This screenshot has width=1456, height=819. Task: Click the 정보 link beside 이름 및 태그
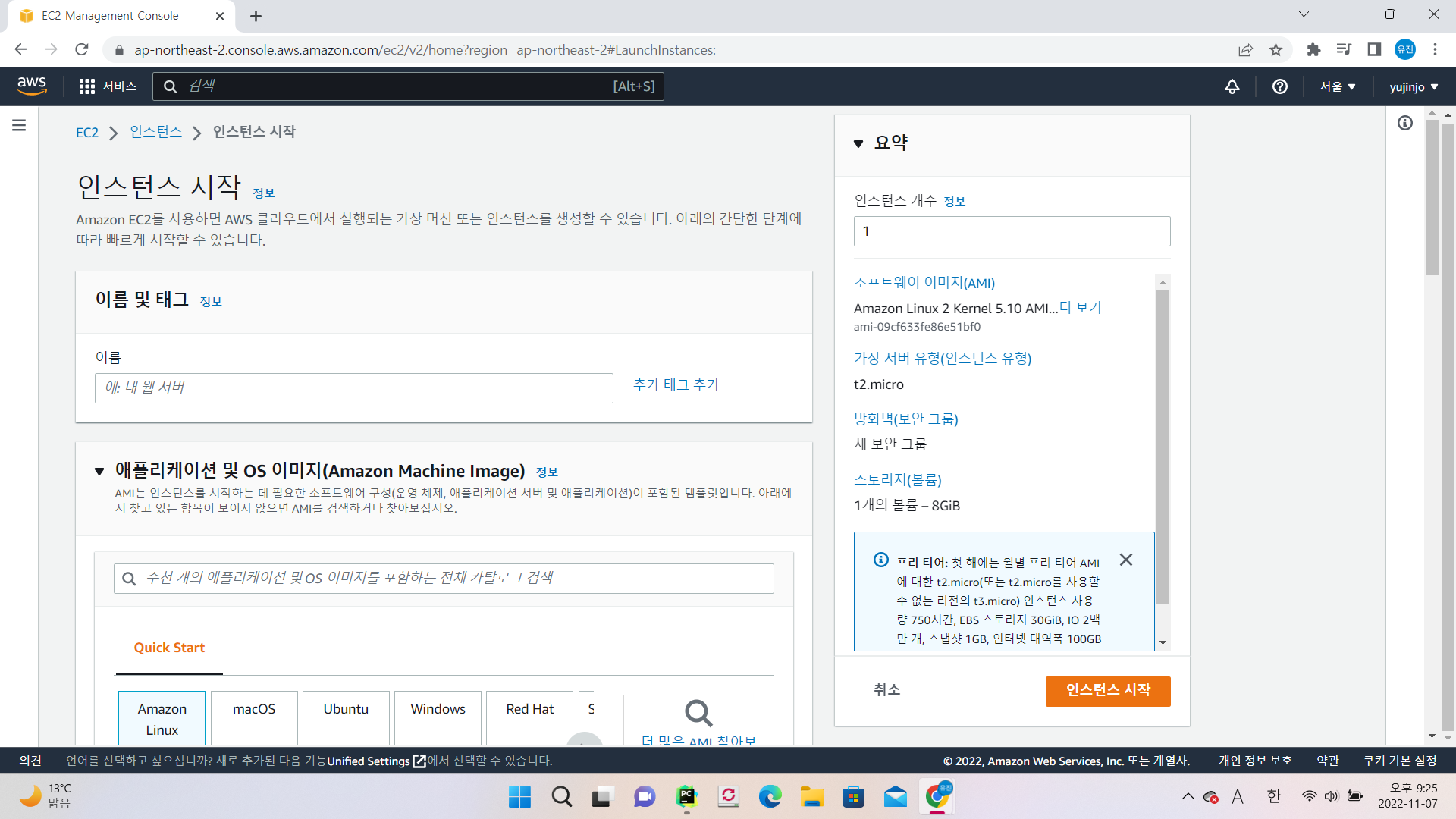pos(211,302)
